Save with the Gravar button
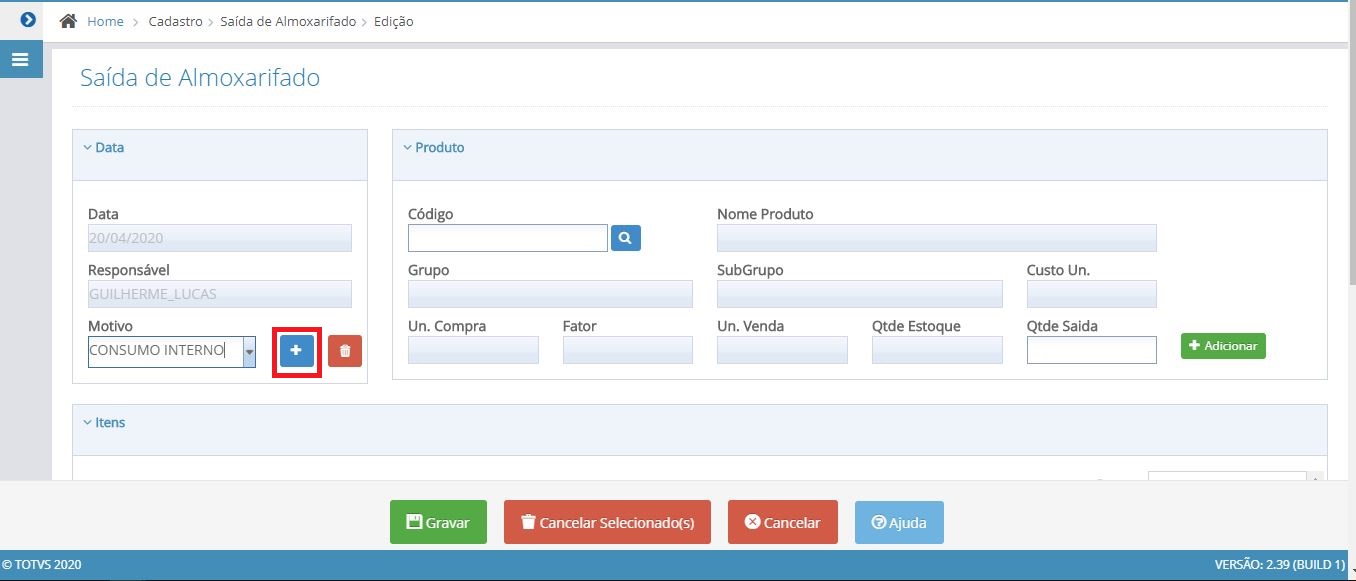 (438, 522)
